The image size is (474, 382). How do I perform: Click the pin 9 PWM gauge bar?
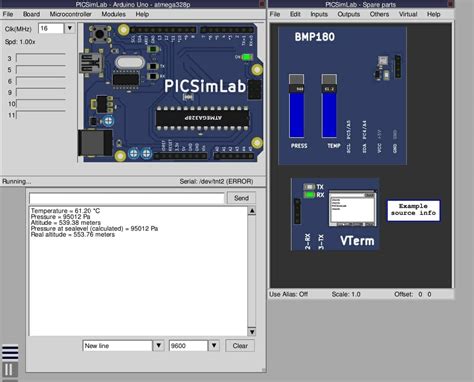click(41, 92)
